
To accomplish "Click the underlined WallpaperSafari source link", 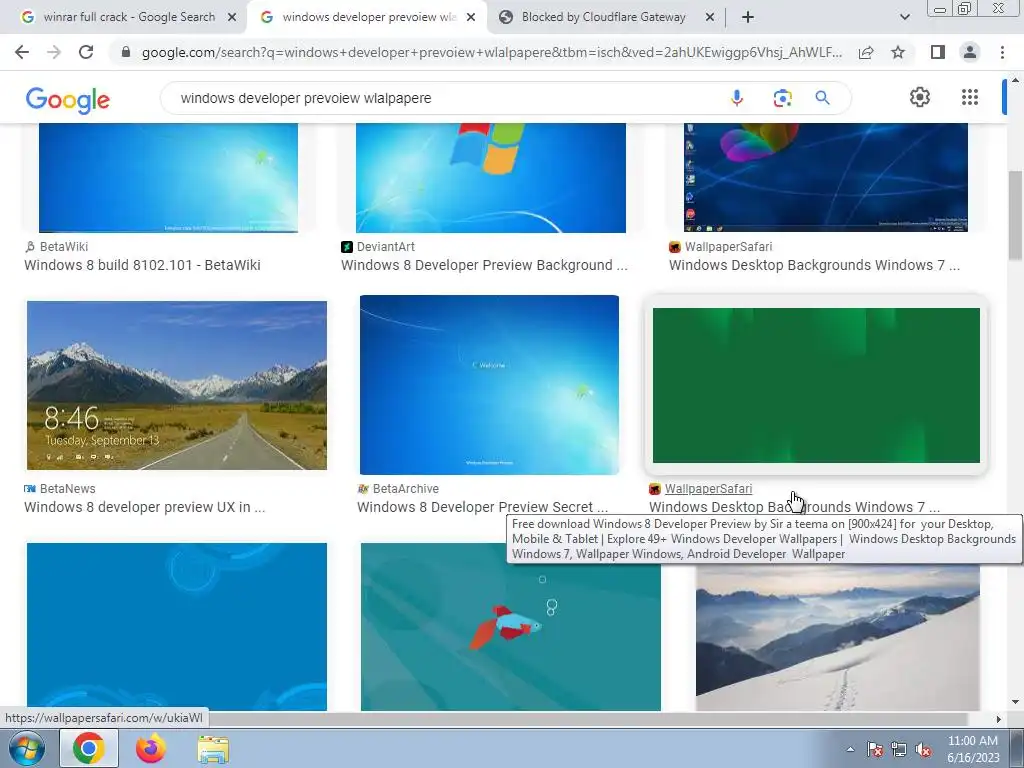I will click(708, 488).
